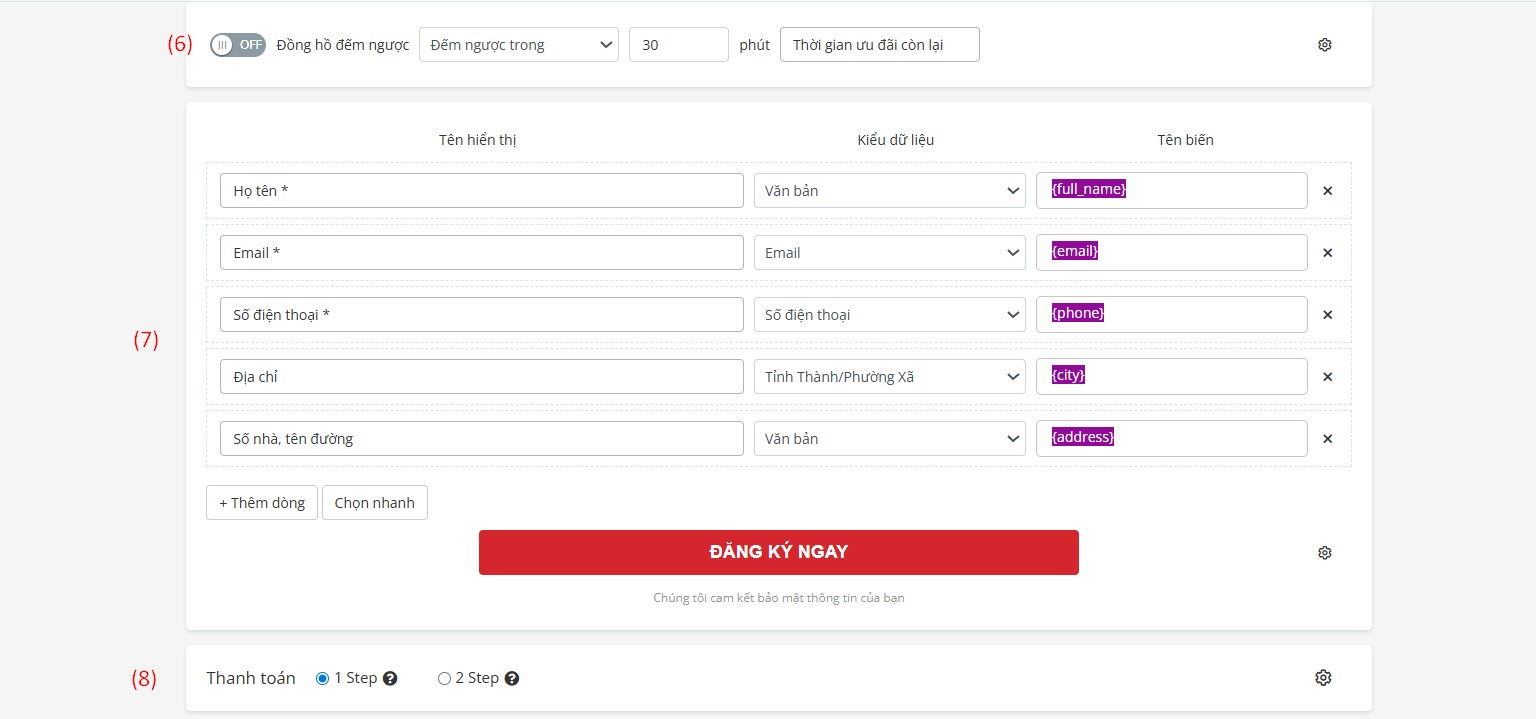Open settings for the countdown timer section
The image size is (1536, 719).
coord(1324,44)
